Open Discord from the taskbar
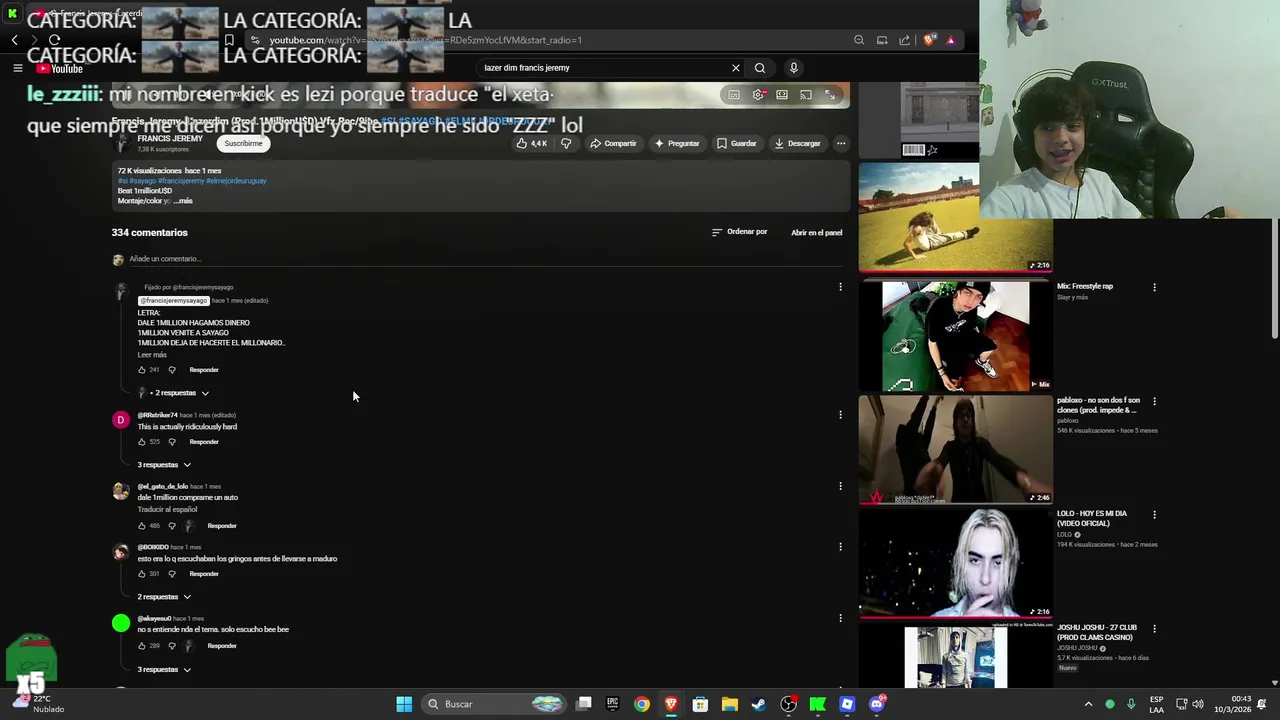1280x720 pixels. click(x=877, y=704)
